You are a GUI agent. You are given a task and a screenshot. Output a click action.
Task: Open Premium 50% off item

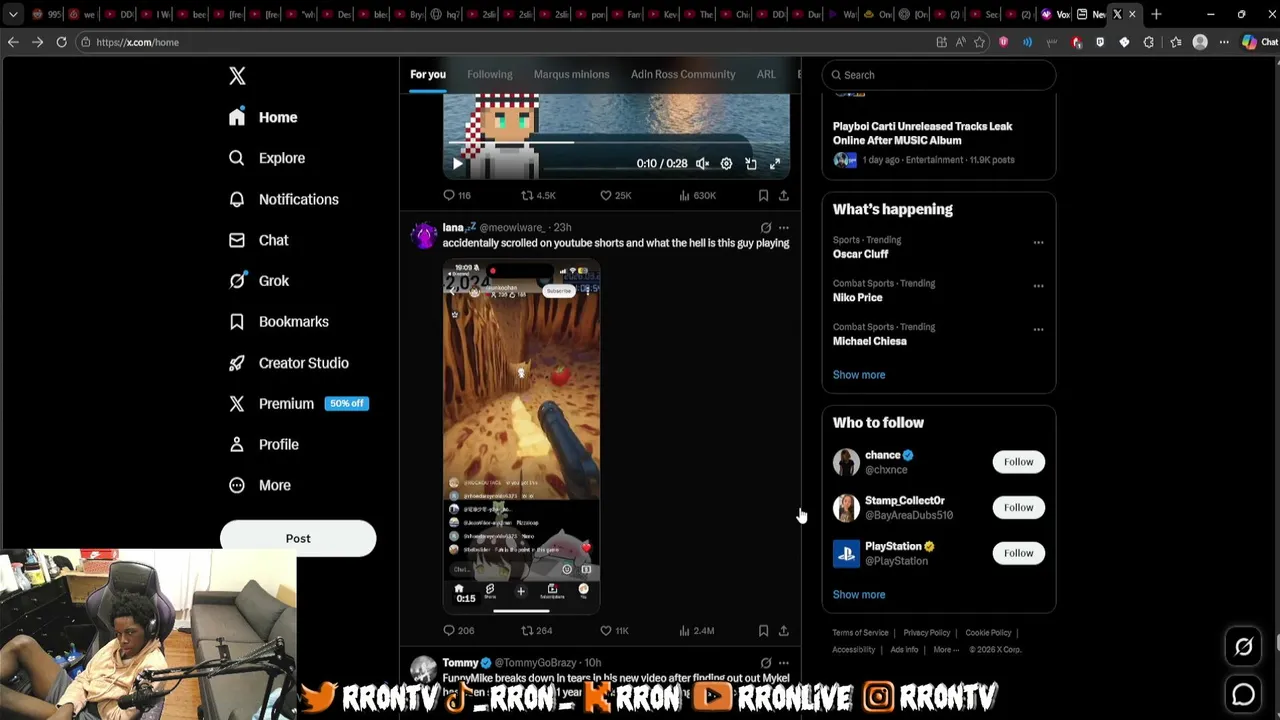(299, 404)
